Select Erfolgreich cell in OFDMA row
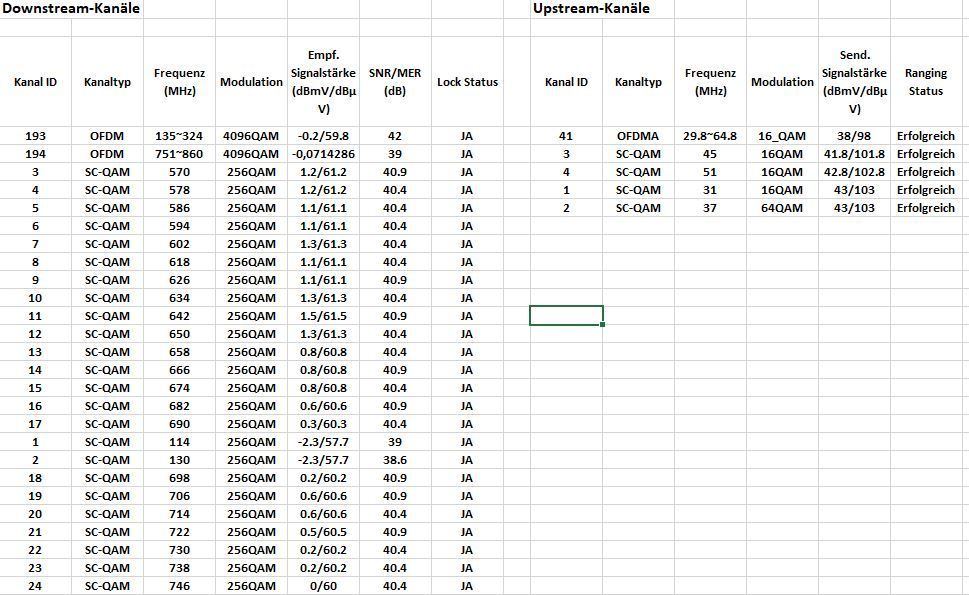Viewport: 969px width, 595px height. (x=926, y=136)
